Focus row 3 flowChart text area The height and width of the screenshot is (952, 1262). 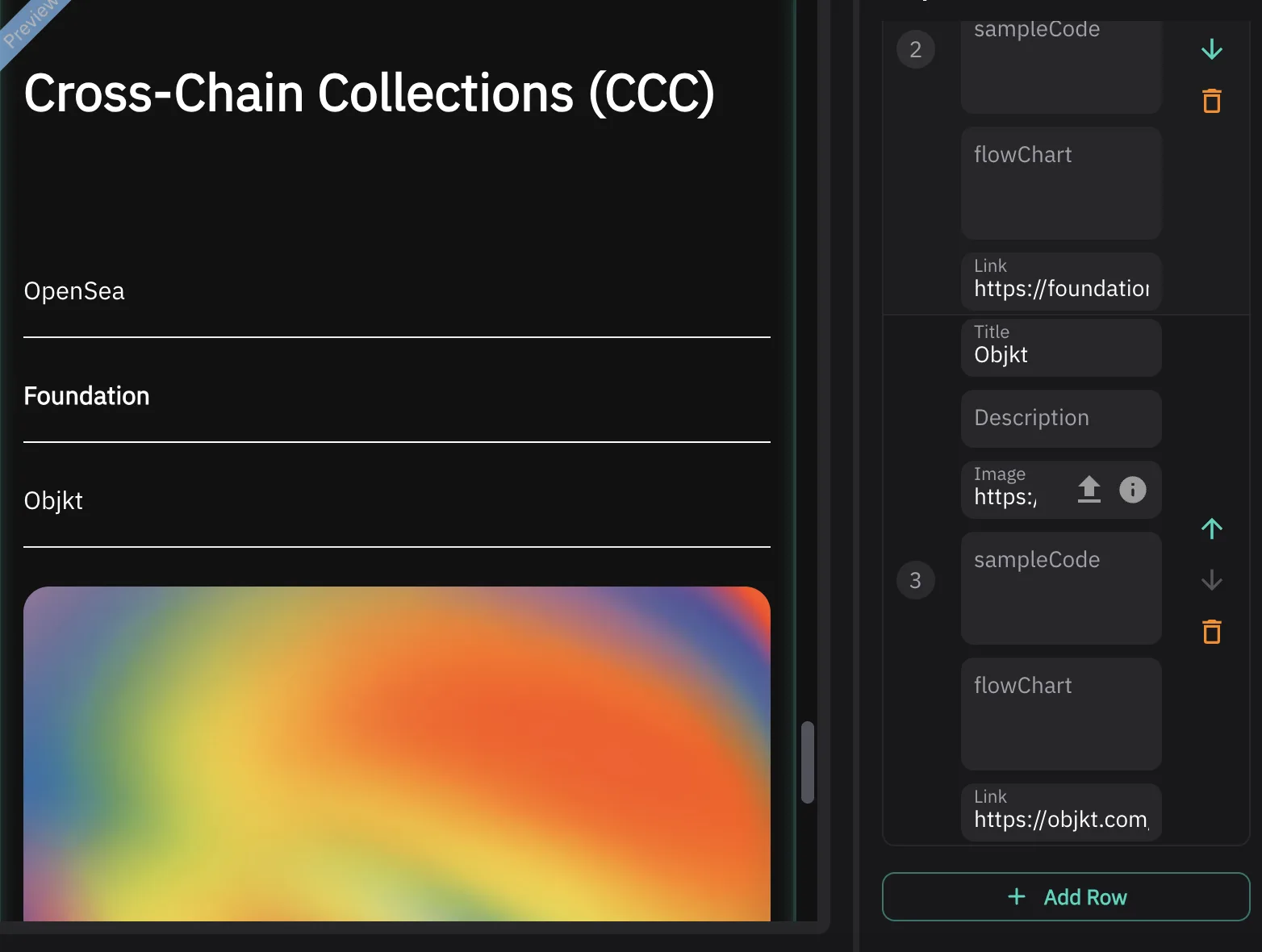(1061, 714)
